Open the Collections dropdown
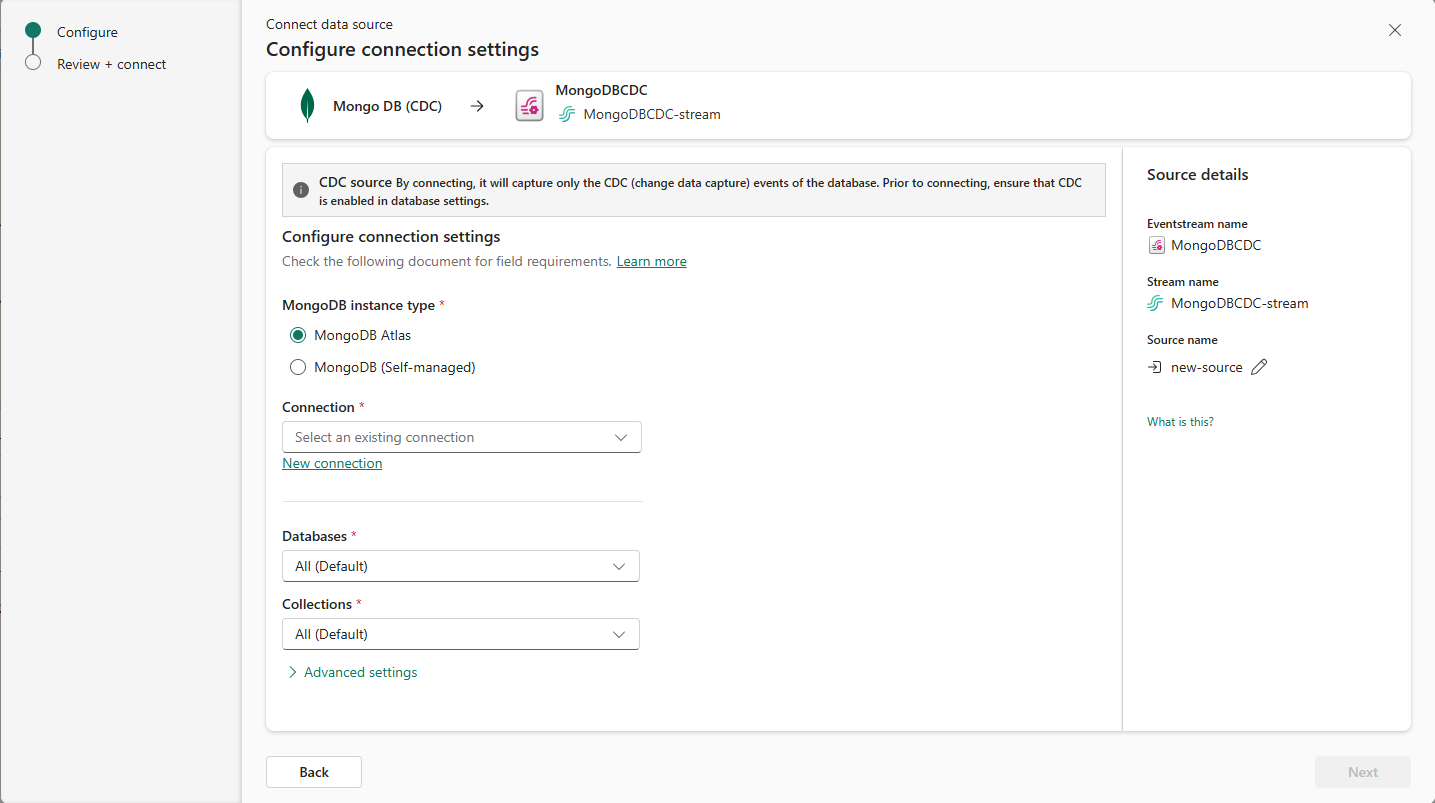The image size is (1435, 803). [x=461, y=634]
